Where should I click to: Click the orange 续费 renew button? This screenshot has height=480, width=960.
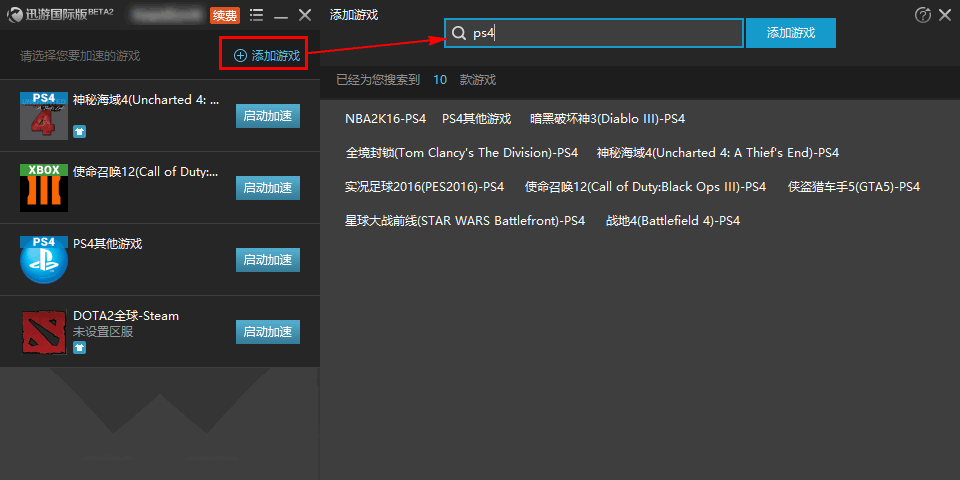[225, 15]
